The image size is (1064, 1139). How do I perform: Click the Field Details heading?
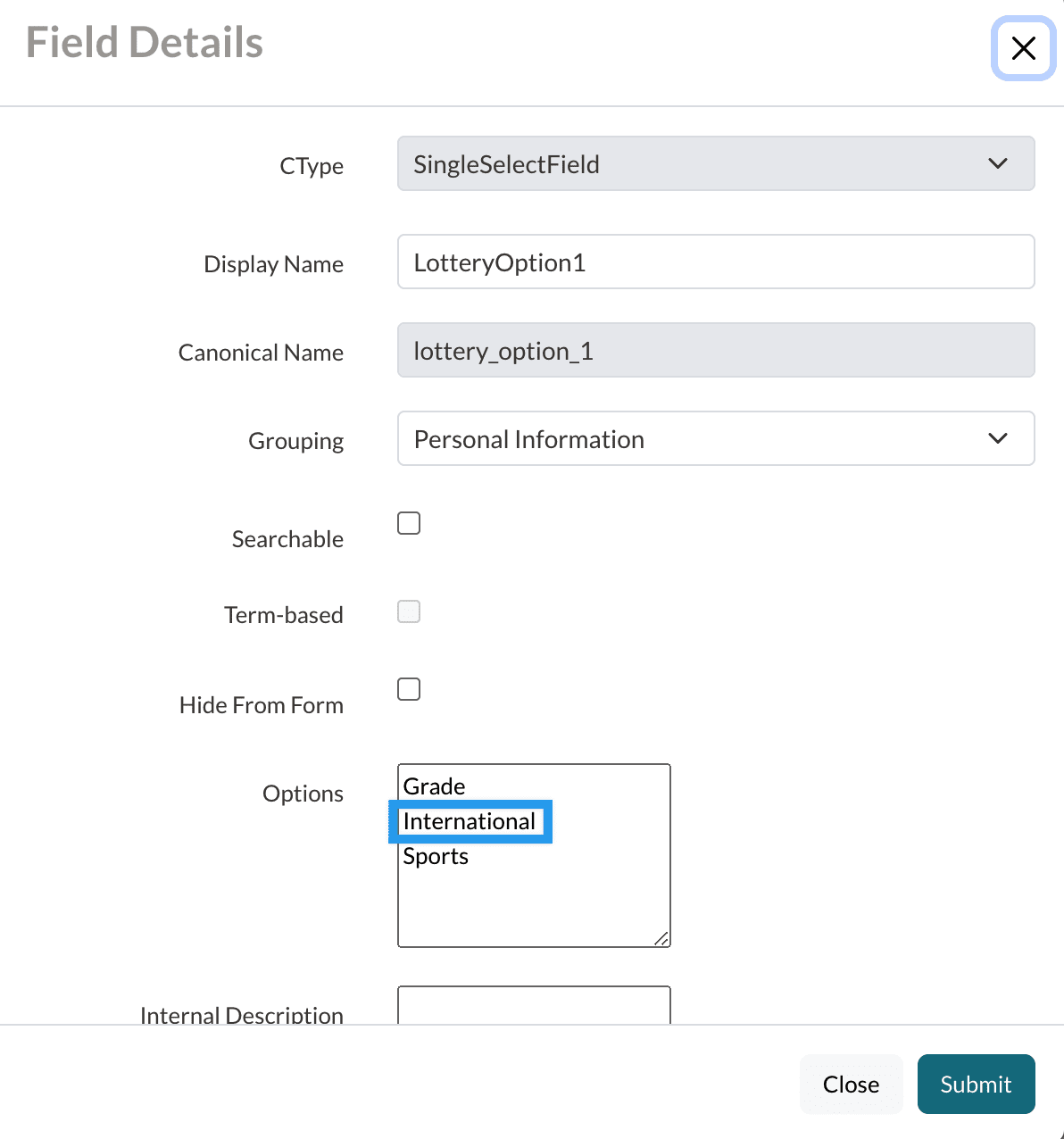145,43
